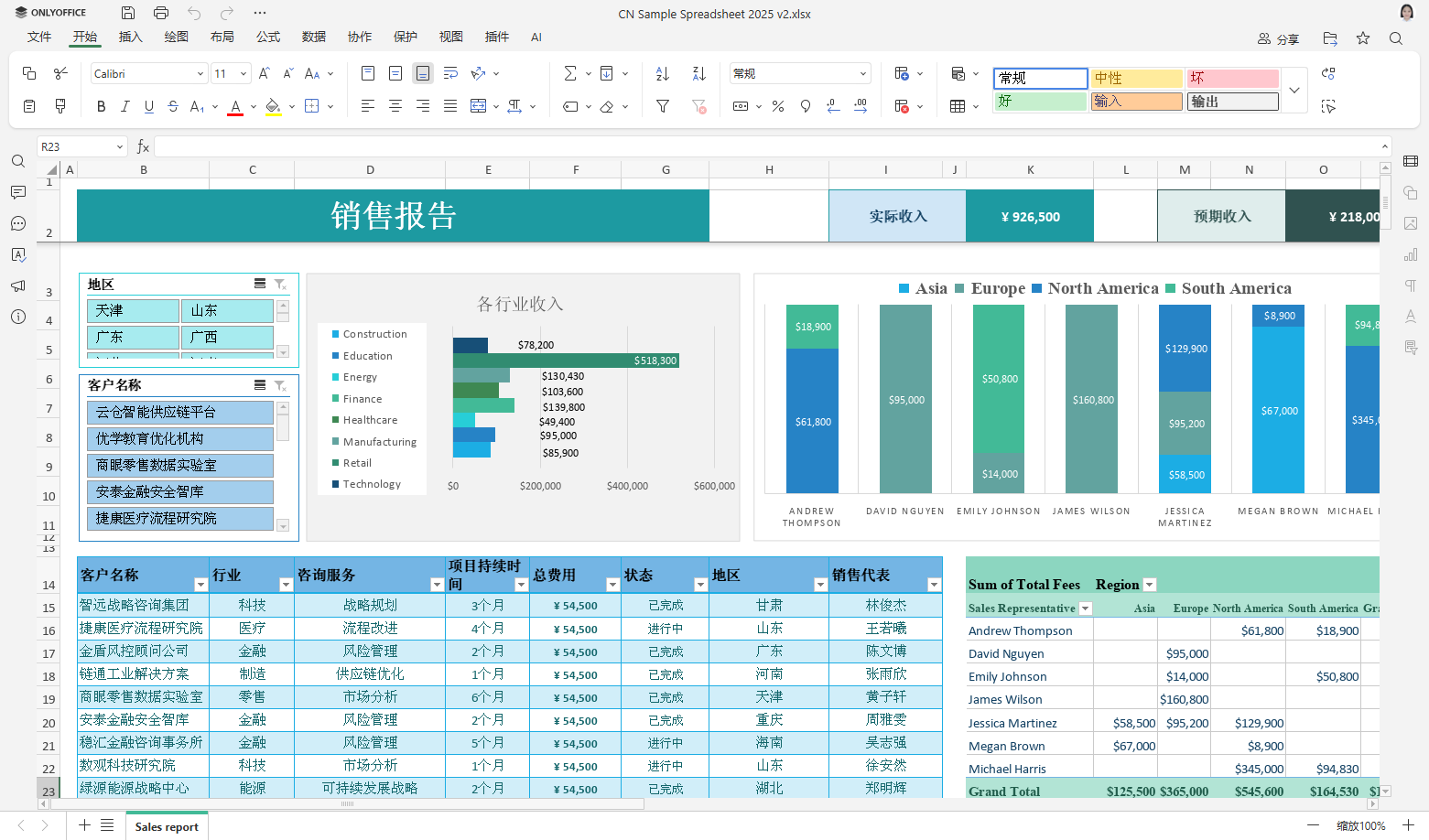Select the Print icon in quick access toolbar
The height and width of the screenshot is (840, 1429).
161,13
